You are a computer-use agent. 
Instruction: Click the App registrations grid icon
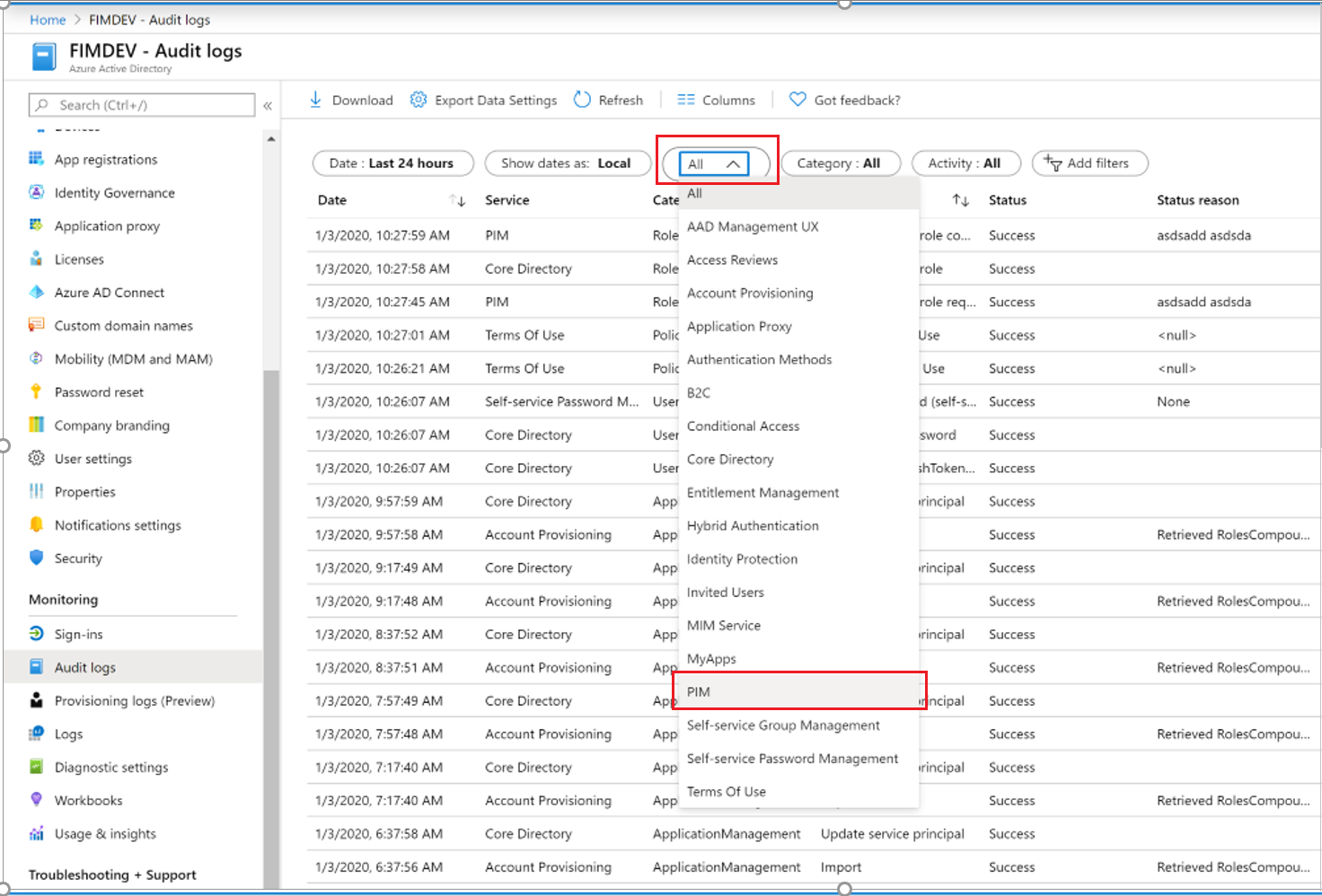[36, 159]
